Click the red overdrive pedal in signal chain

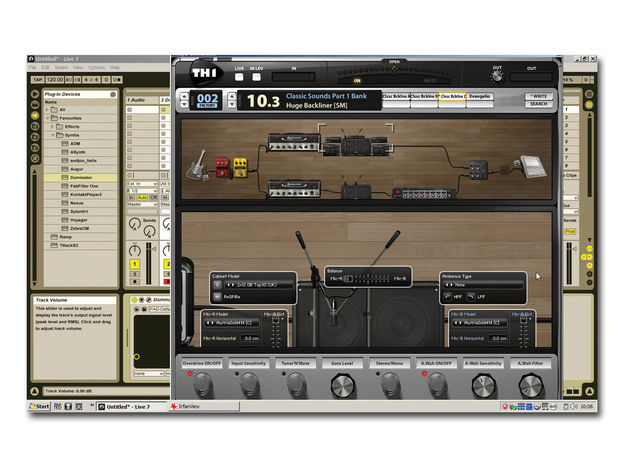(223, 168)
